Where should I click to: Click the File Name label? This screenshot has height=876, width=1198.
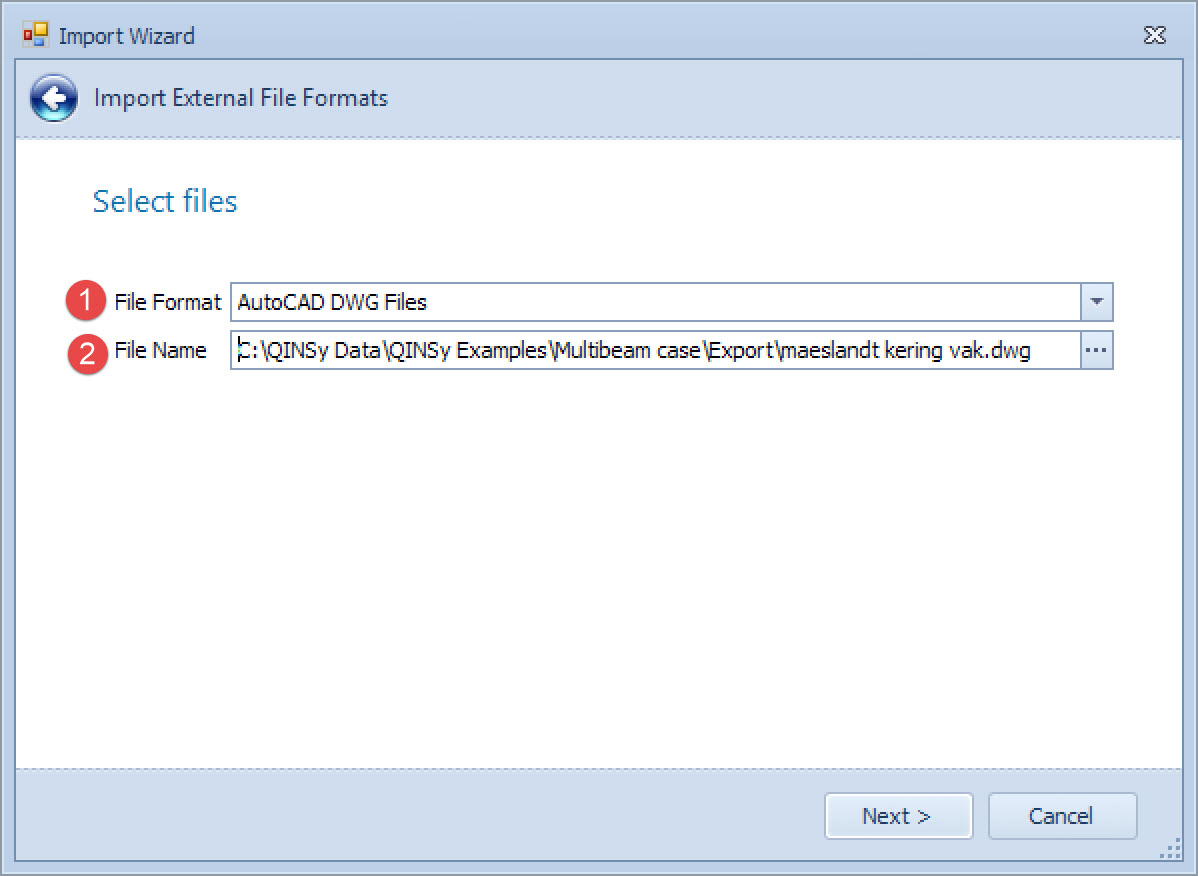(x=161, y=351)
